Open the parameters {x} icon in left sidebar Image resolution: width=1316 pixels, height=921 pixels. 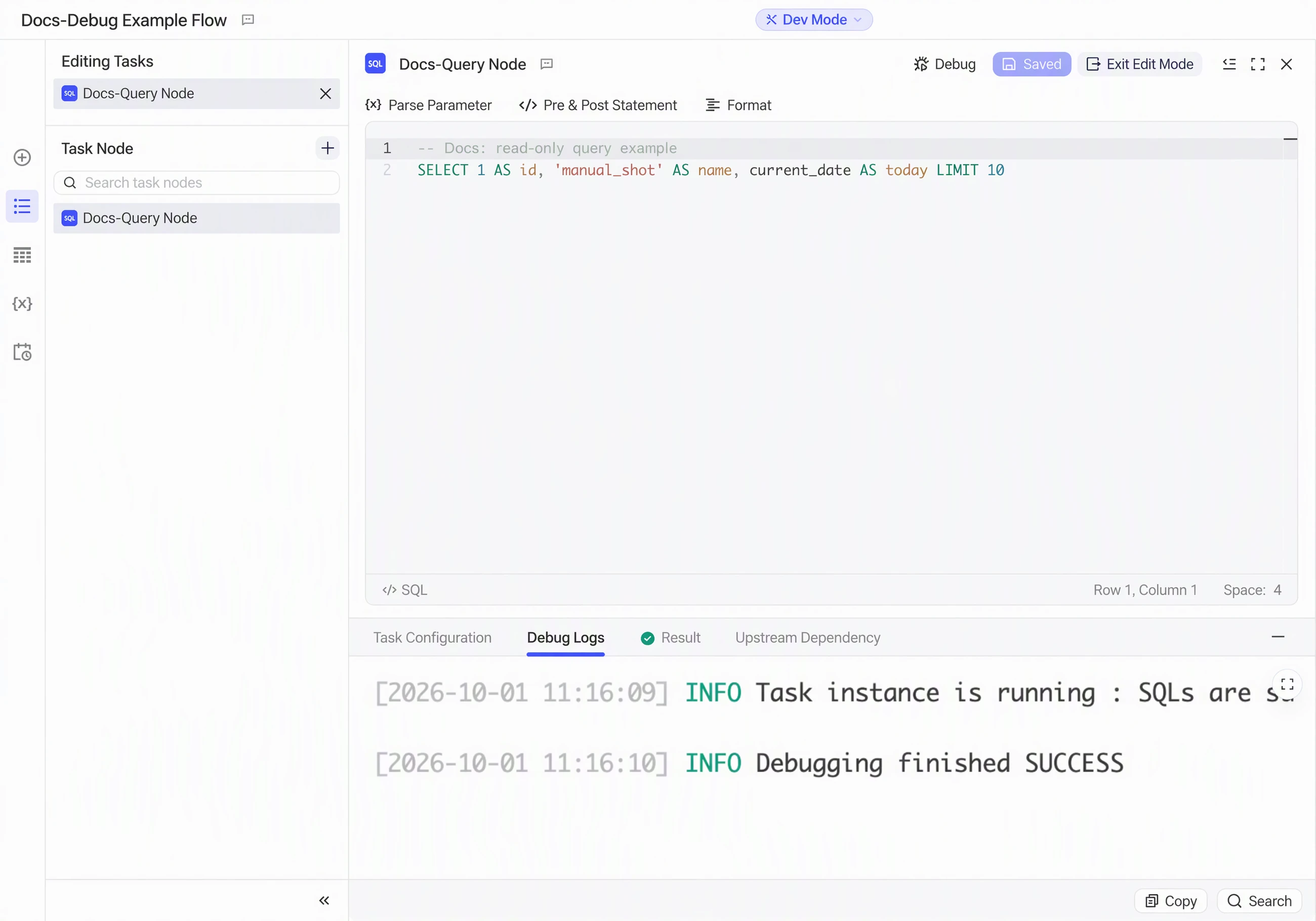click(22, 304)
